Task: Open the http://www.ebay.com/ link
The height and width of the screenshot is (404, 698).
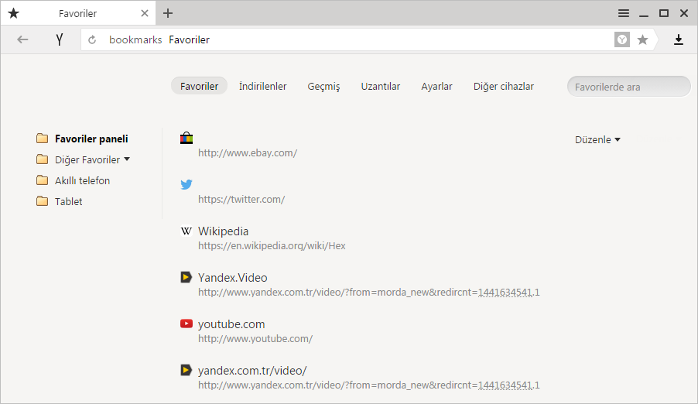Action: [248, 153]
